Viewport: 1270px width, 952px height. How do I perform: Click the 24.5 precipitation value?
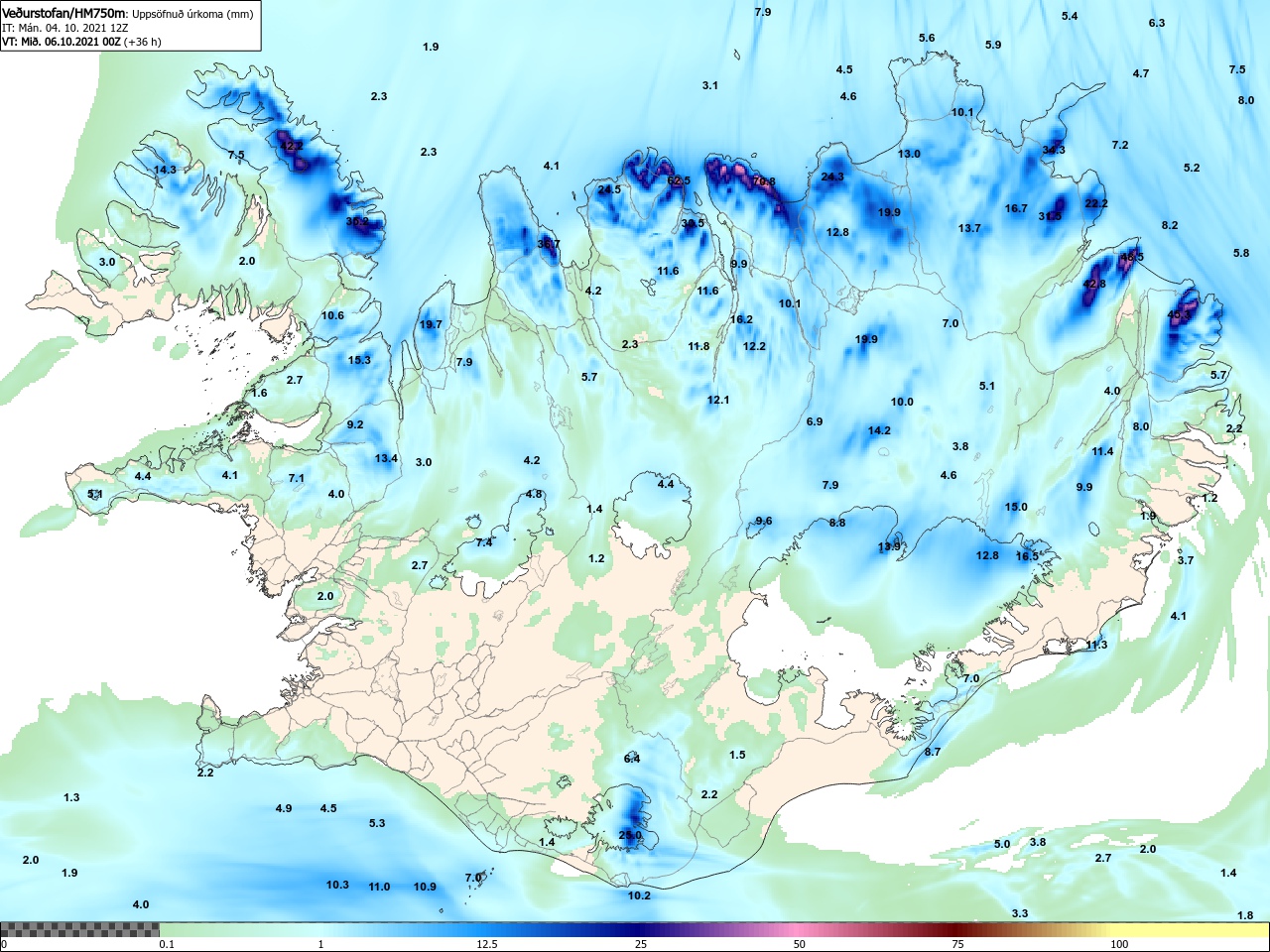click(x=609, y=189)
